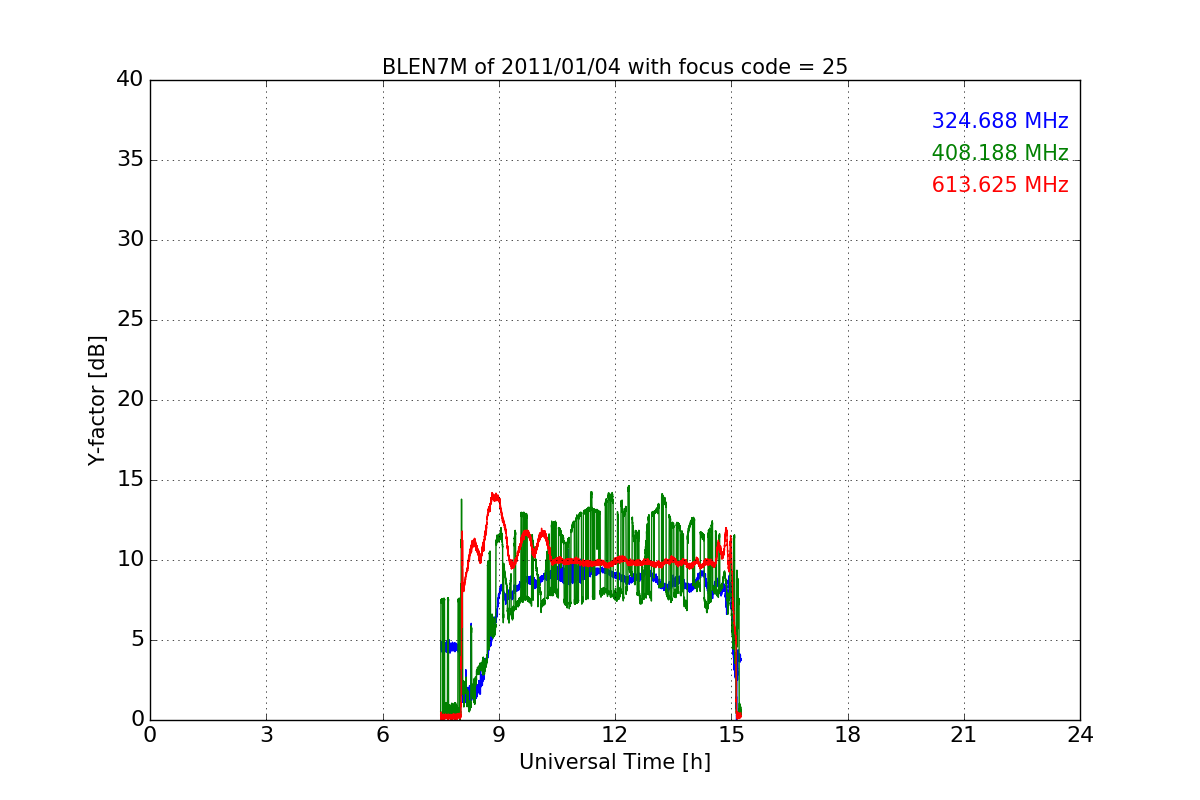Click x-axis tick label 18
Image resolution: width=1200 pixels, height=800 pixels.
point(848,735)
